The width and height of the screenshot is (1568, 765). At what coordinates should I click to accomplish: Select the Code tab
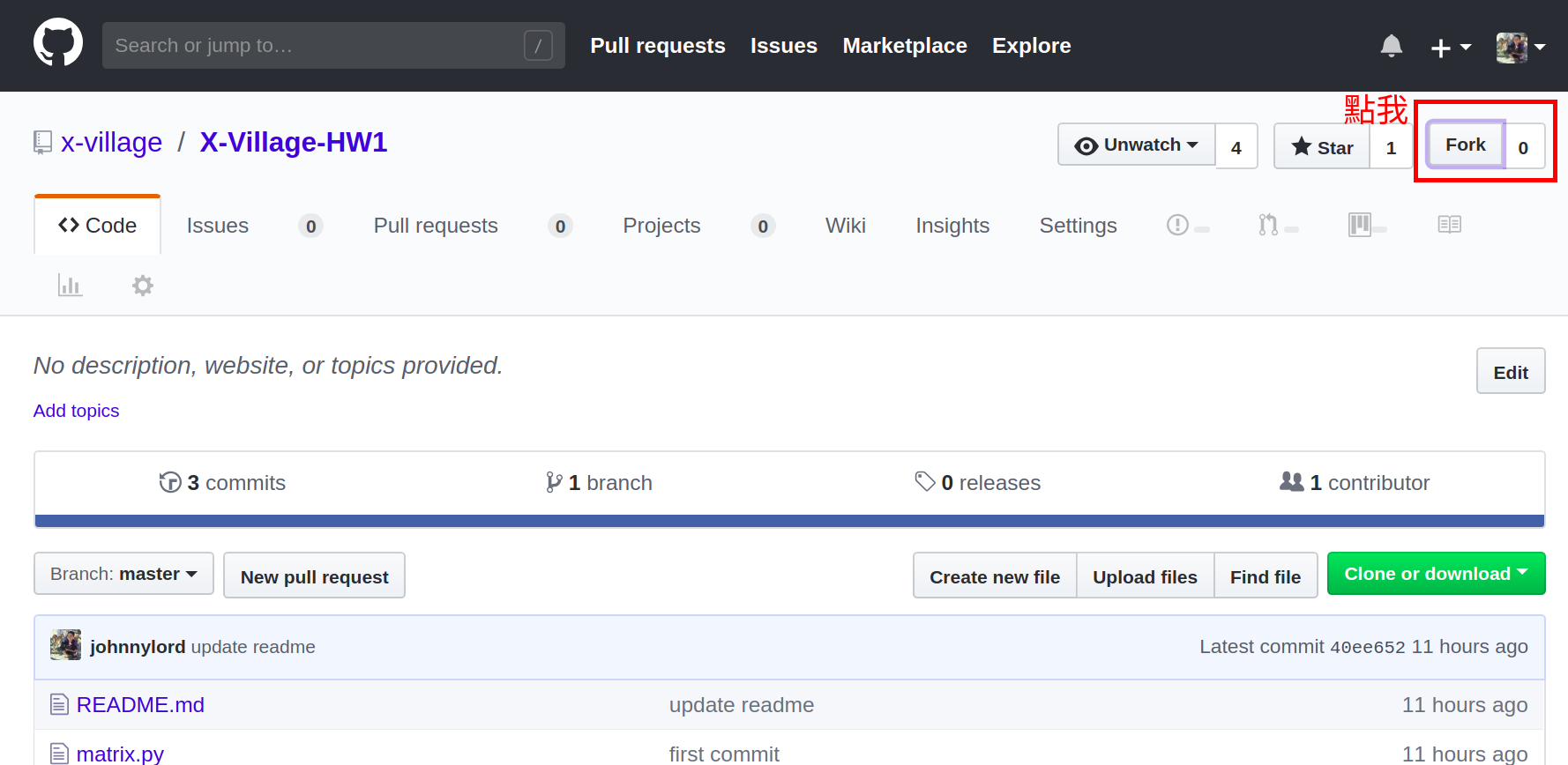(x=97, y=226)
